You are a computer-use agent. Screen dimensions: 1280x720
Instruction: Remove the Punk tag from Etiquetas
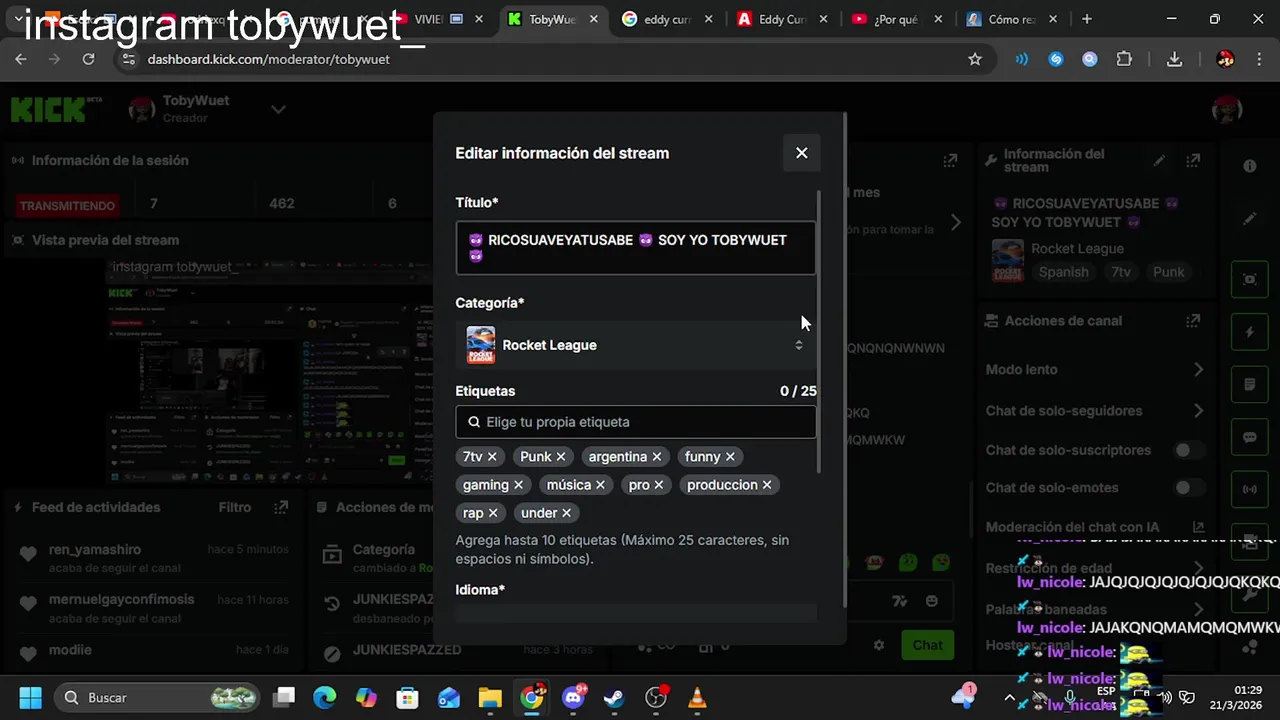coord(561,457)
